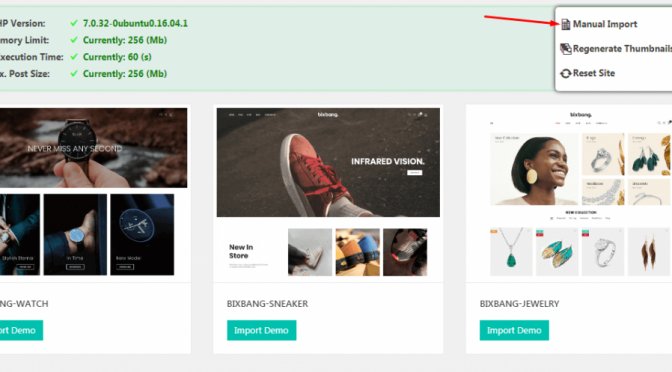Click the Reset Site refresh icon
The width and height of the screenshot is (672, 372).
(x=565, y=73)
